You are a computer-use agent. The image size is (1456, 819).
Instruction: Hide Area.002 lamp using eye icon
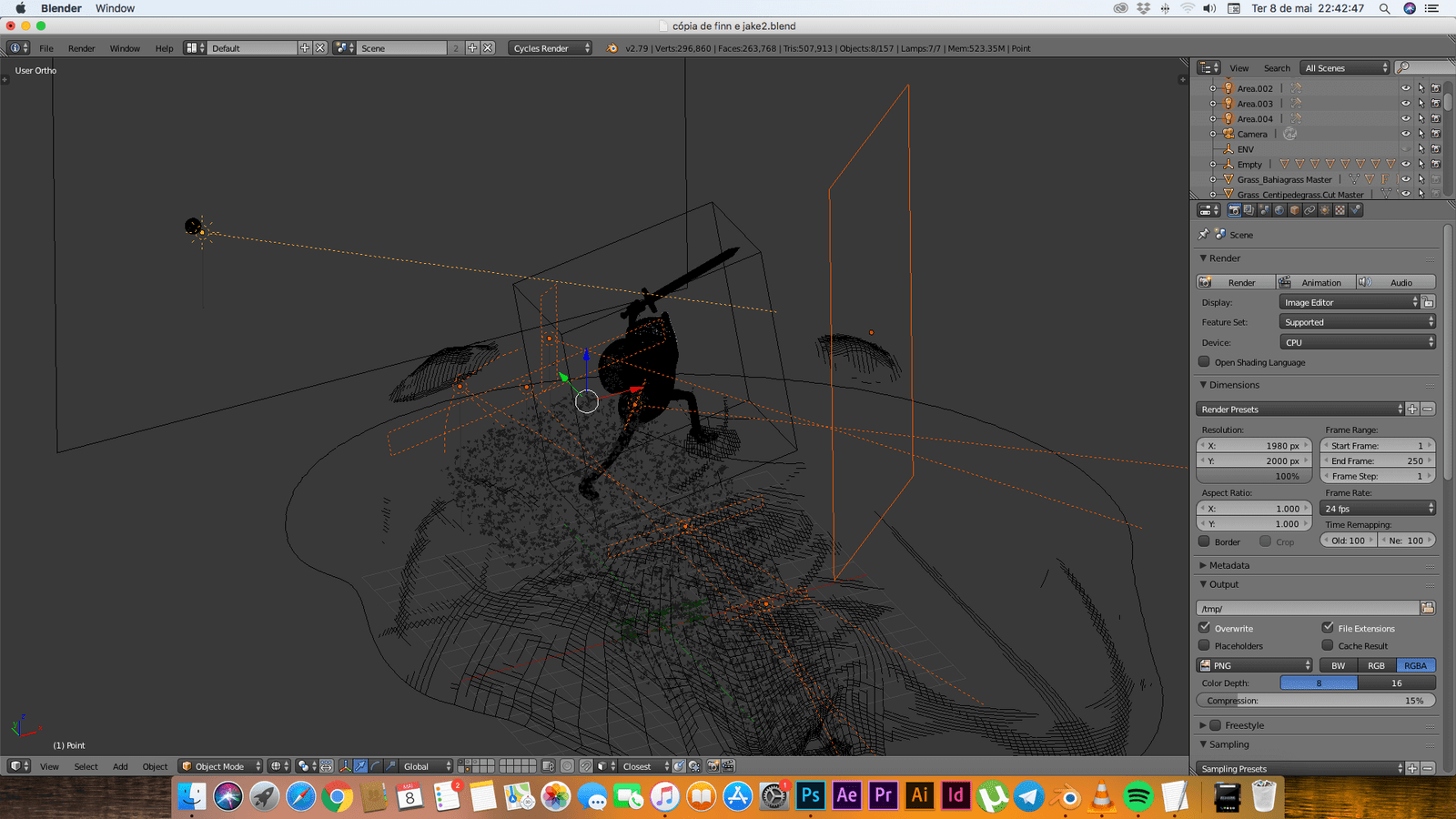click(1405, 88)
